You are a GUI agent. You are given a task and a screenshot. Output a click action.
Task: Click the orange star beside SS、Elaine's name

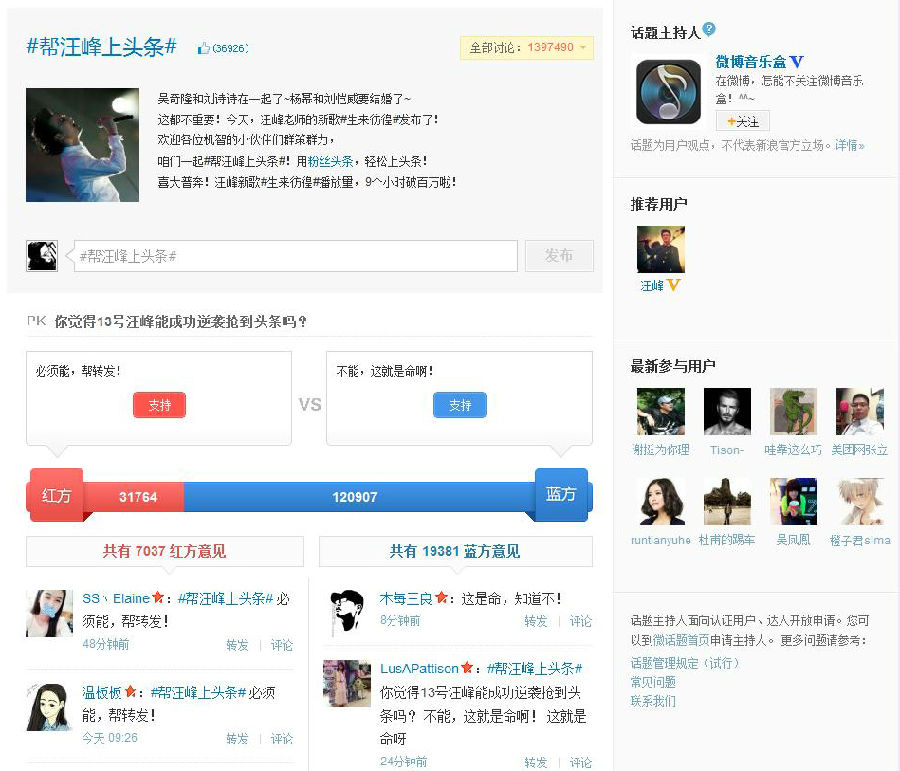tap(160, 596)
